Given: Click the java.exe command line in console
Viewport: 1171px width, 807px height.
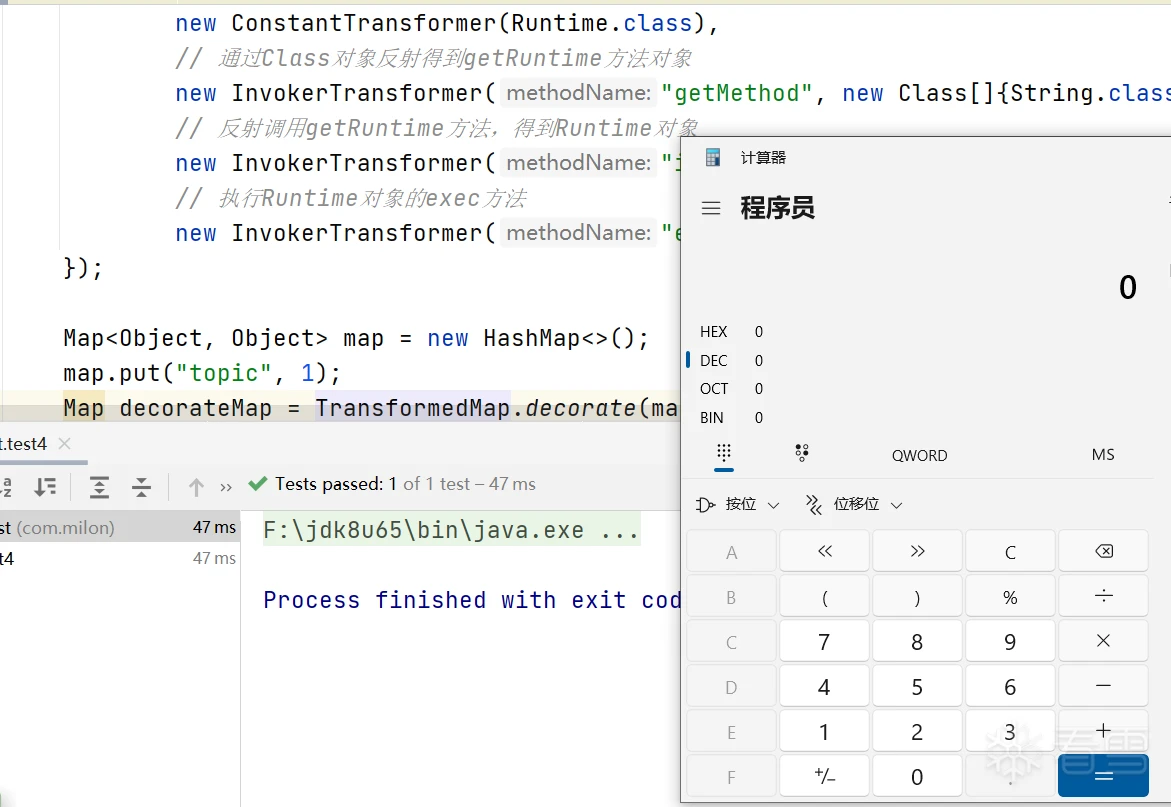Looking at the screenshot, I should [451, 530].
